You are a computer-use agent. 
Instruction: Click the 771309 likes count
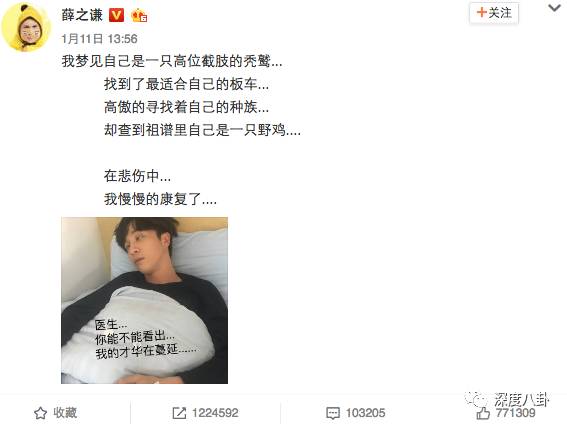tap(515, 413)
